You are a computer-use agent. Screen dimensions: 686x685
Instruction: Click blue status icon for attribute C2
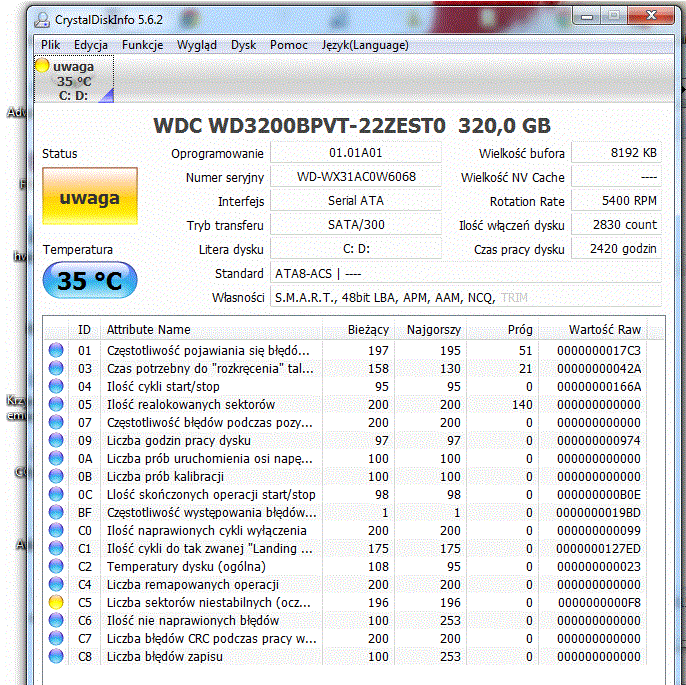56,566
